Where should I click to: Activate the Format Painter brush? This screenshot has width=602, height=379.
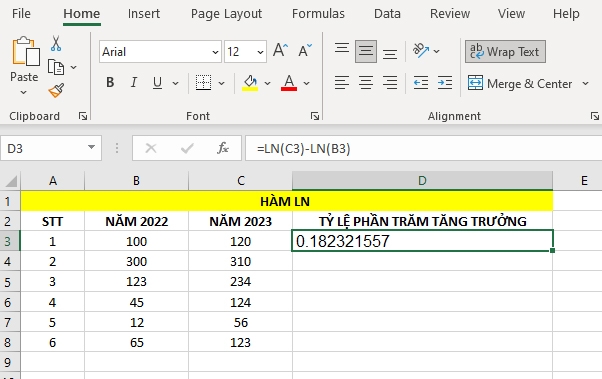coord(56,91)
